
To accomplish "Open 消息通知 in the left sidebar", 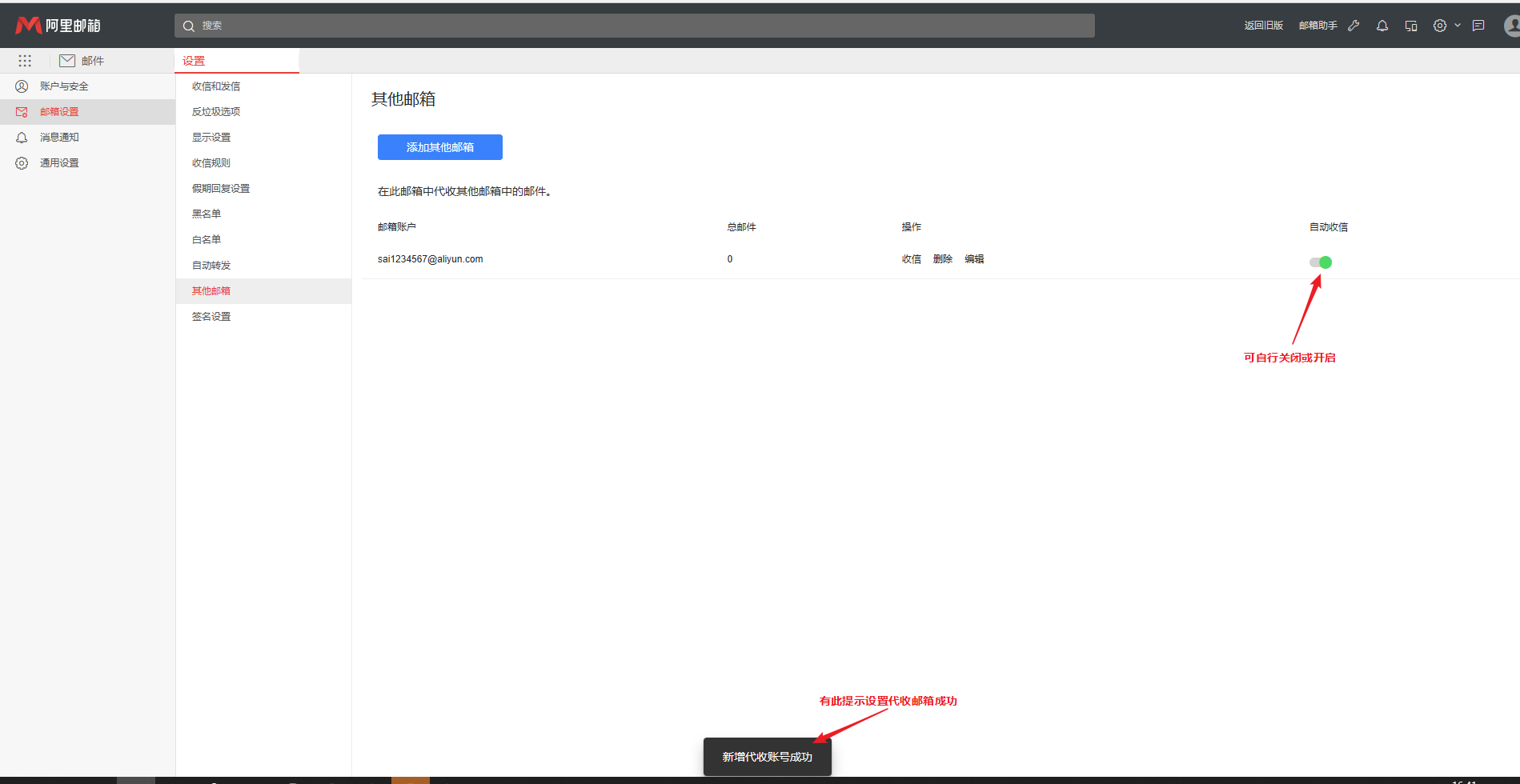I will 59,138.
